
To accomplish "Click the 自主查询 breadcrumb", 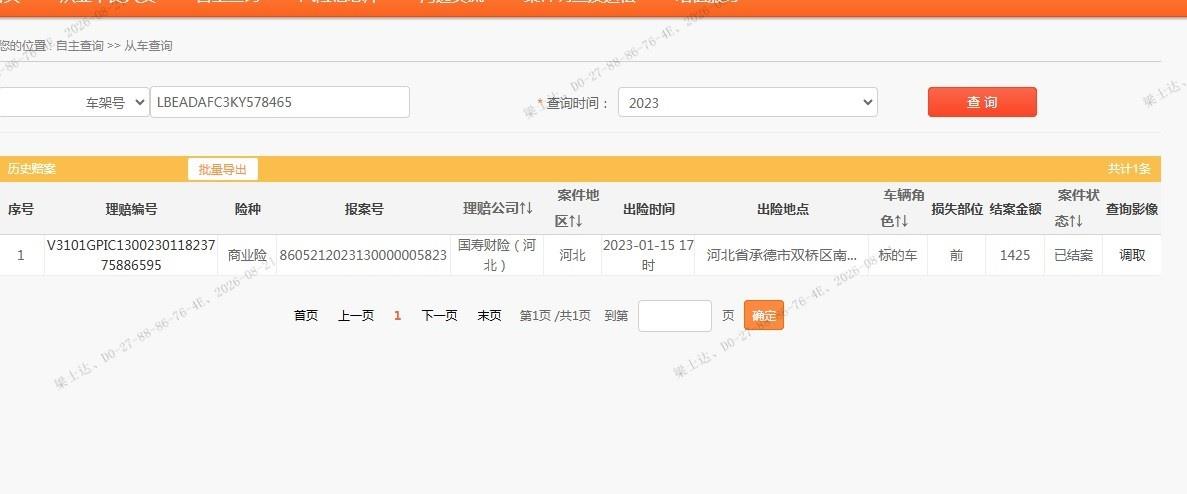I will tap(79, 45).
